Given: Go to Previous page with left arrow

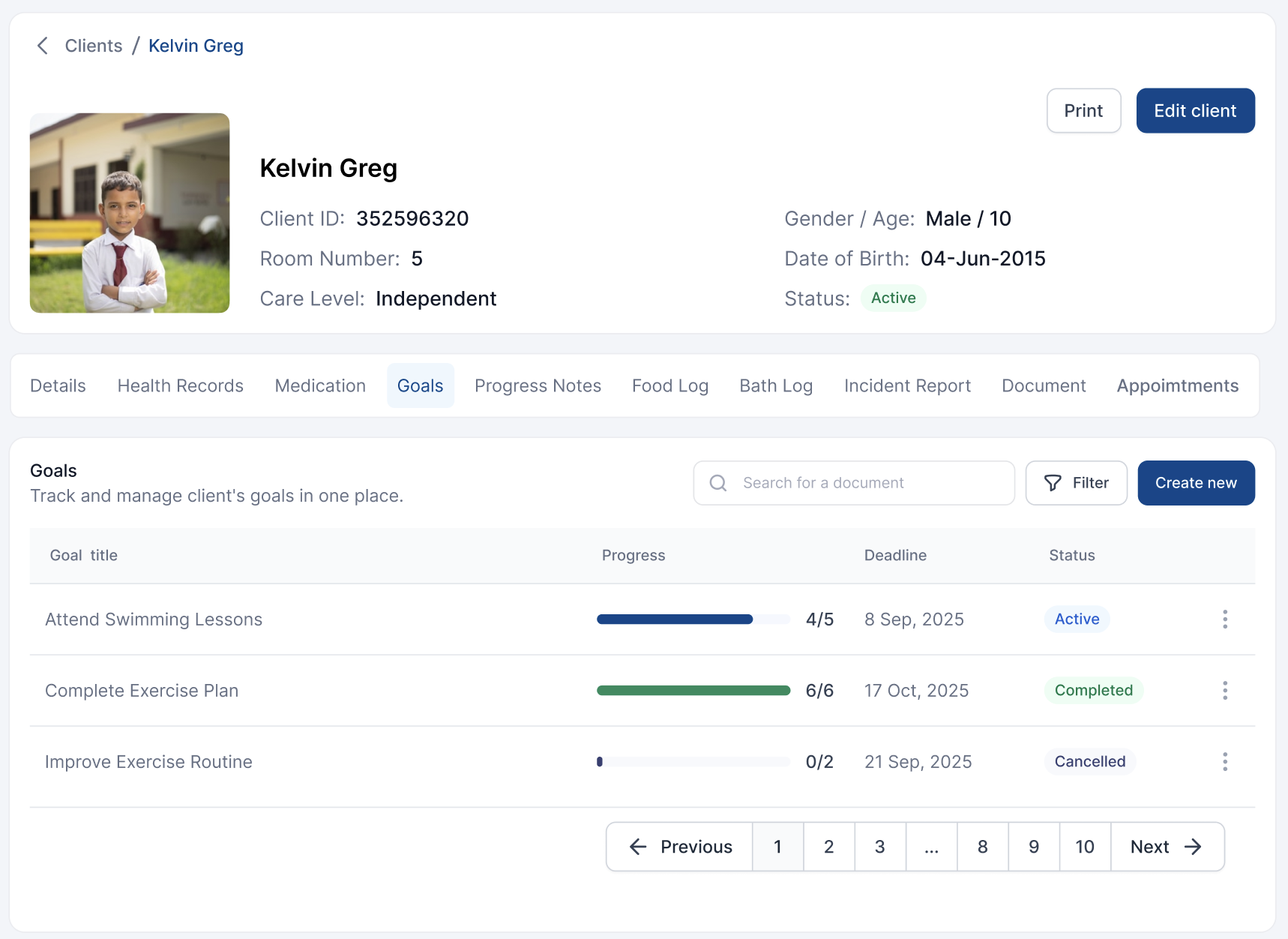Looking at the screenshot, I should click(679, 847).
